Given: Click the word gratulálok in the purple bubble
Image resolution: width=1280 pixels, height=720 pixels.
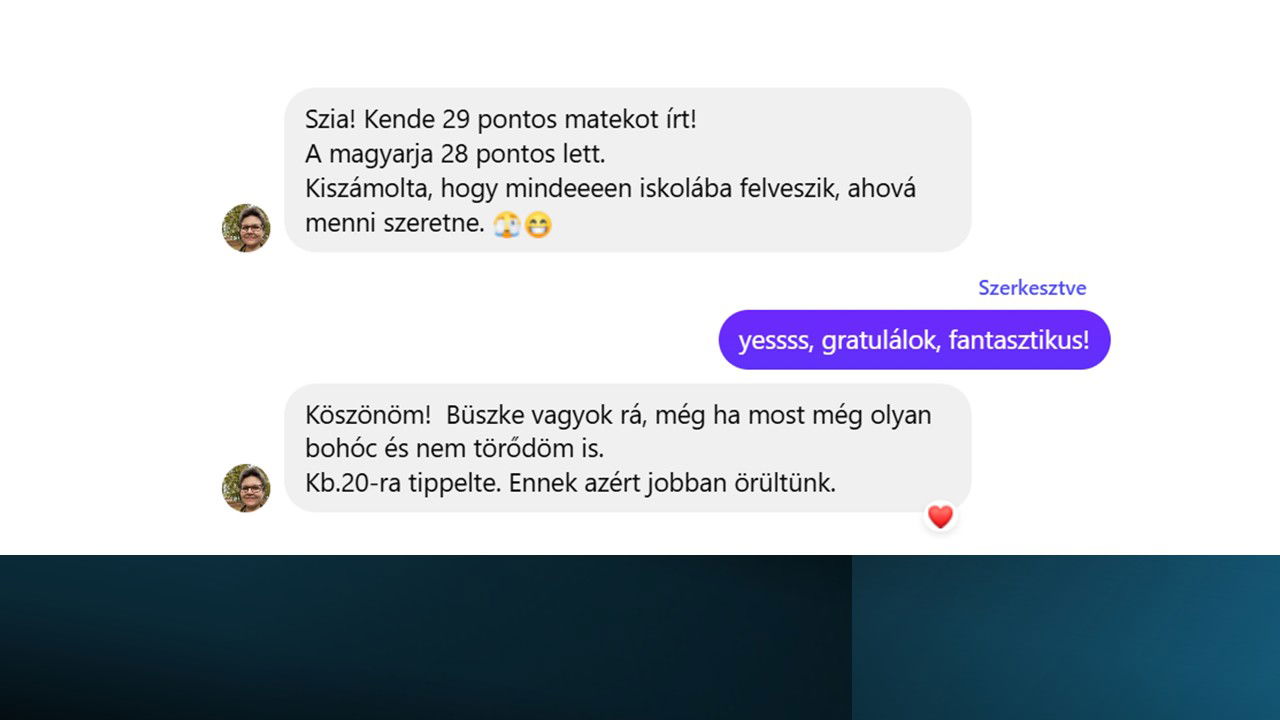Looking at the screenshot, I should click(879, 341).
